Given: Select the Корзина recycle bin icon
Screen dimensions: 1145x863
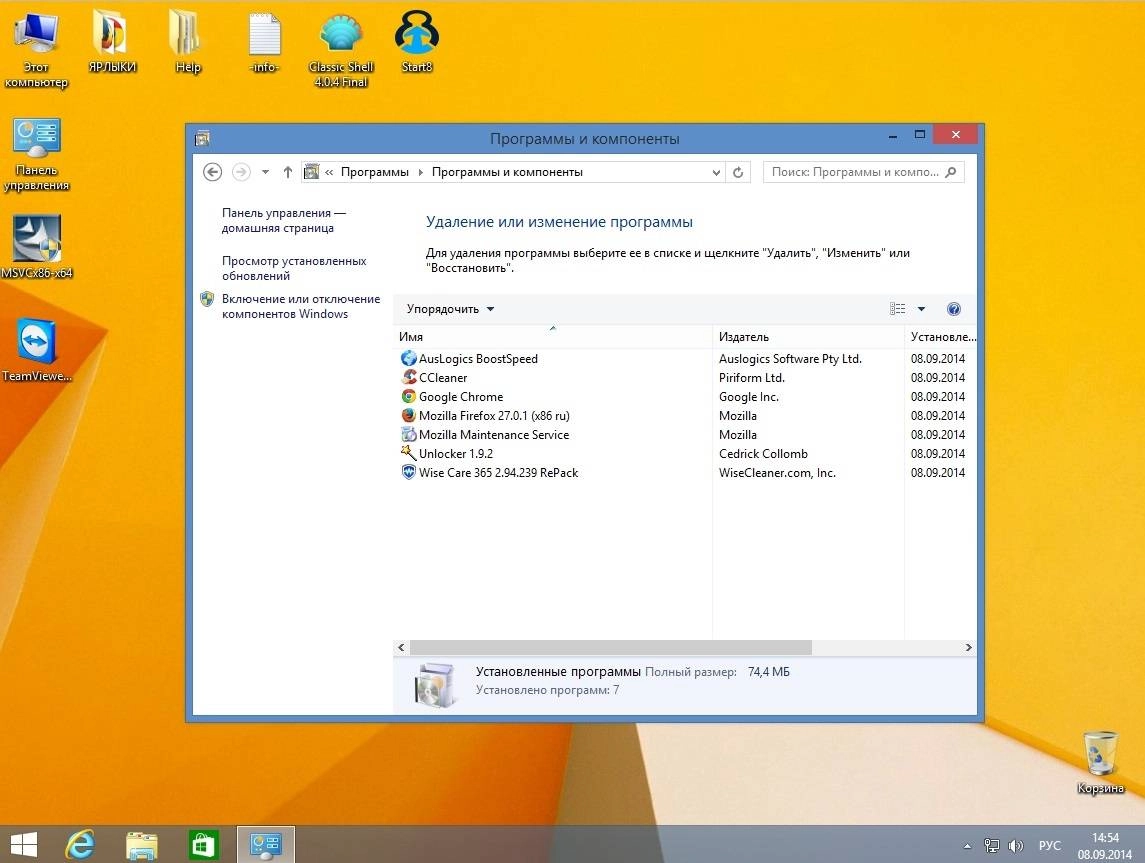Looking at the screenshot, I should [x=1100, y=762].
